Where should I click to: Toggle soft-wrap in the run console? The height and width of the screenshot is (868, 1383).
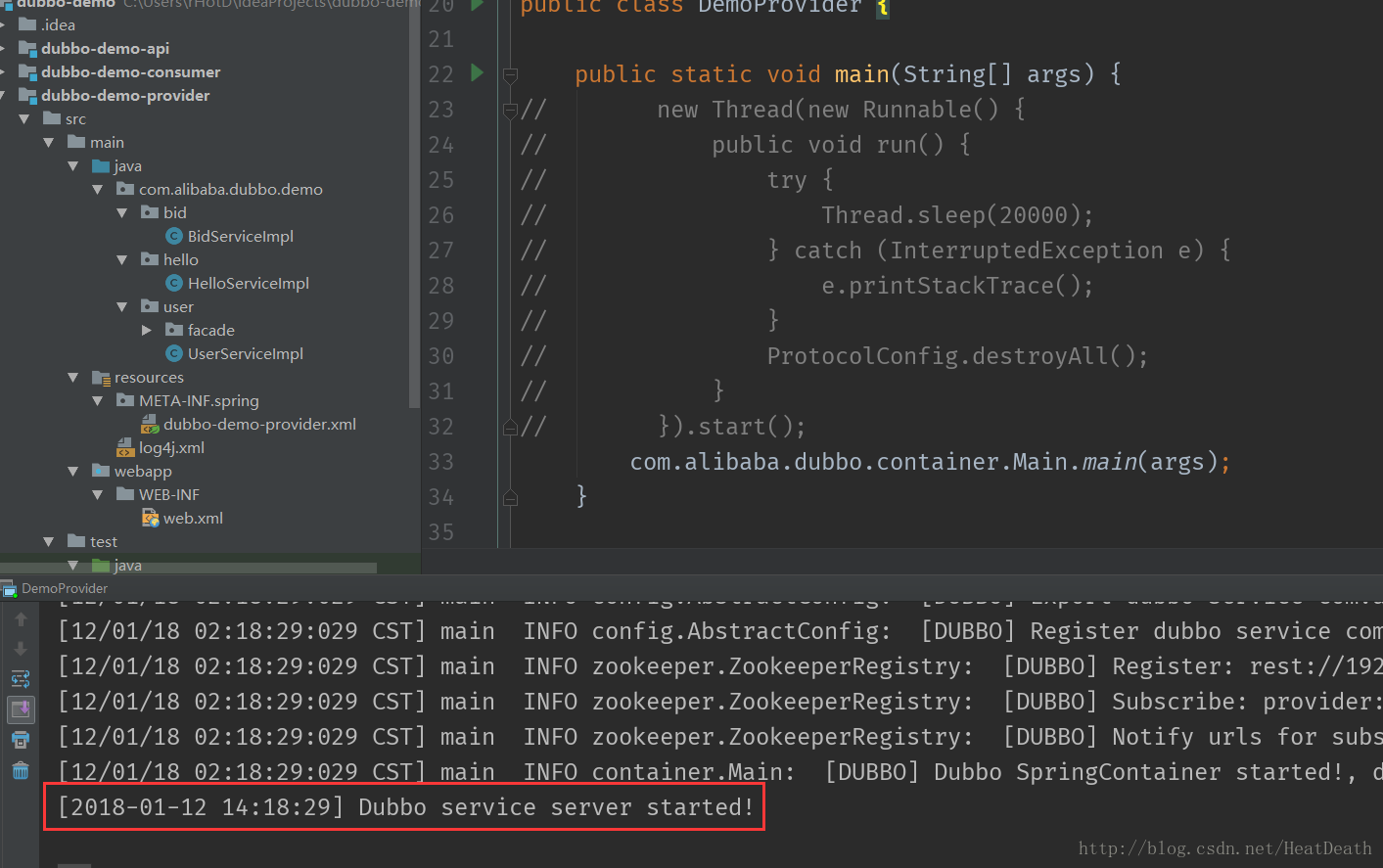pos(21,678)
